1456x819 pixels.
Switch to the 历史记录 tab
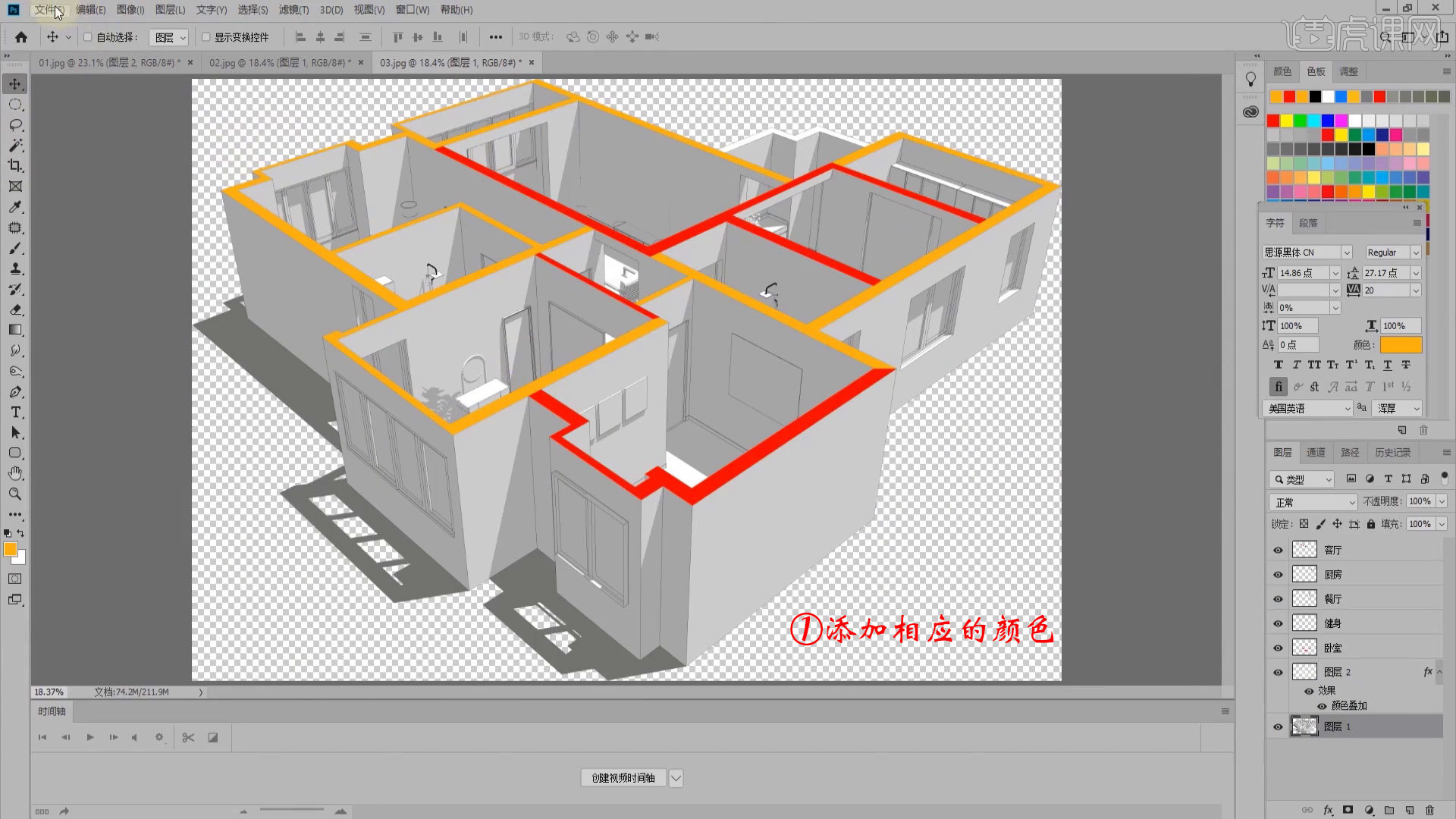1393,453
